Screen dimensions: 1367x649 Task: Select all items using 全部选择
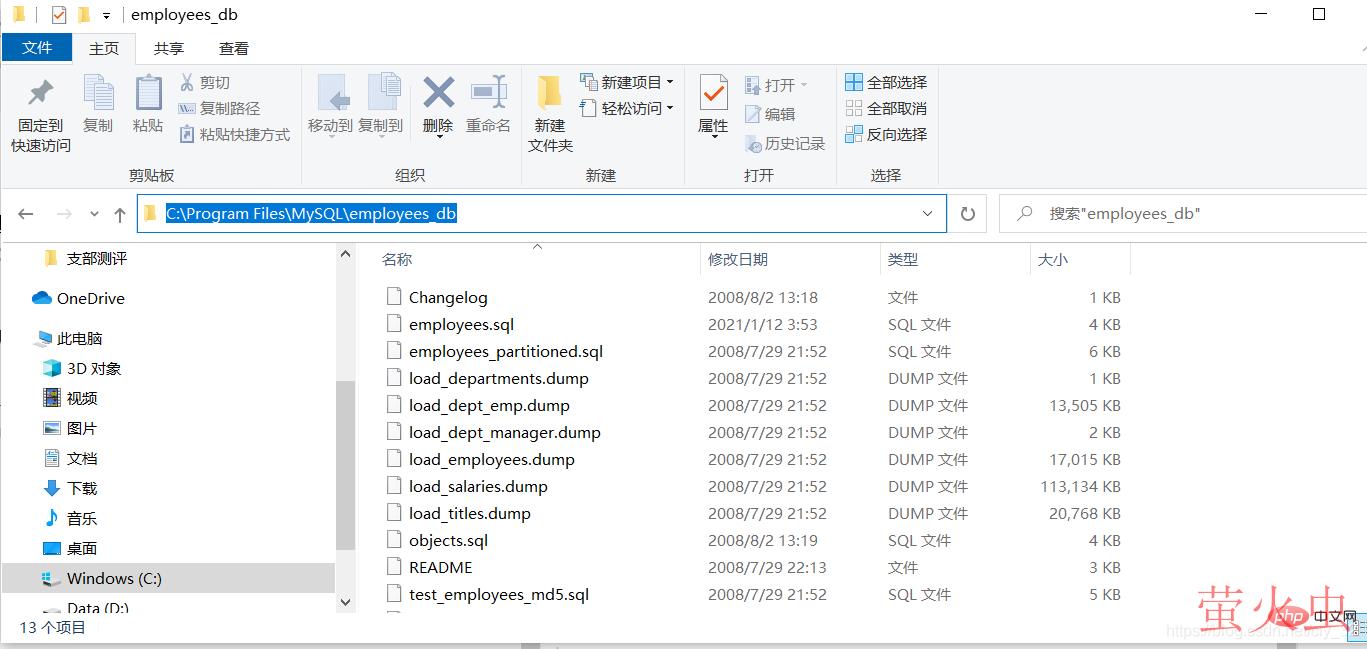[886, 82]
